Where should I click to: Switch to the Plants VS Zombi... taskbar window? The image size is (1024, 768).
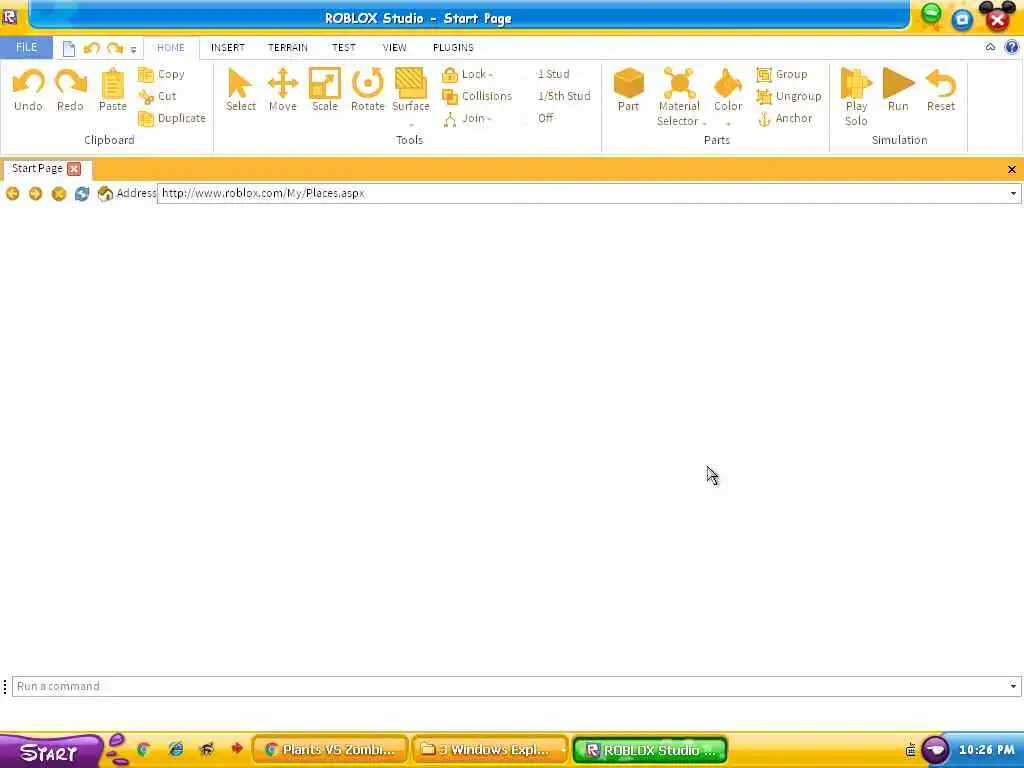[x=330, y=750]
